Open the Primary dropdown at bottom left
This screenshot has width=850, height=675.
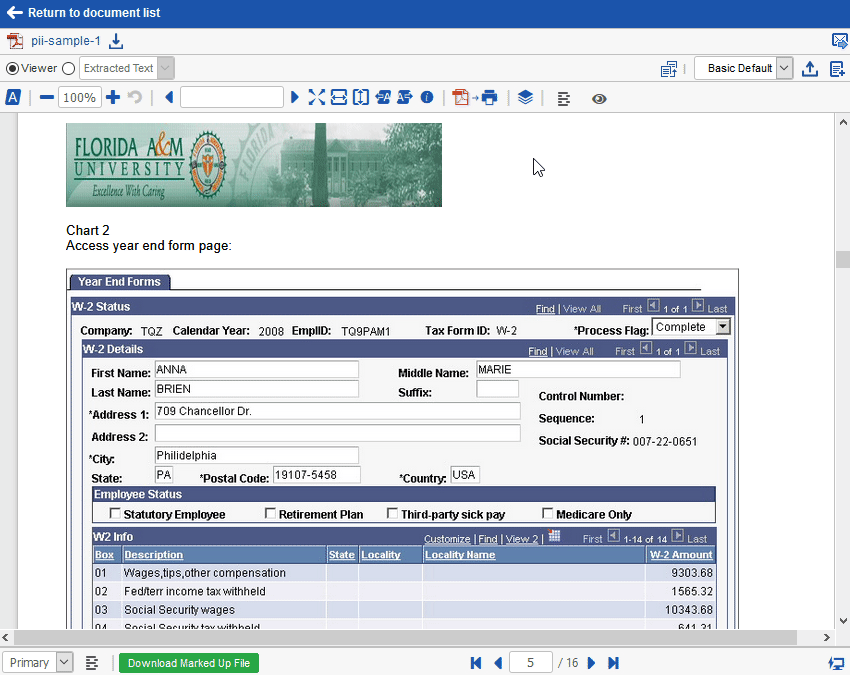(x=37, y=663)
